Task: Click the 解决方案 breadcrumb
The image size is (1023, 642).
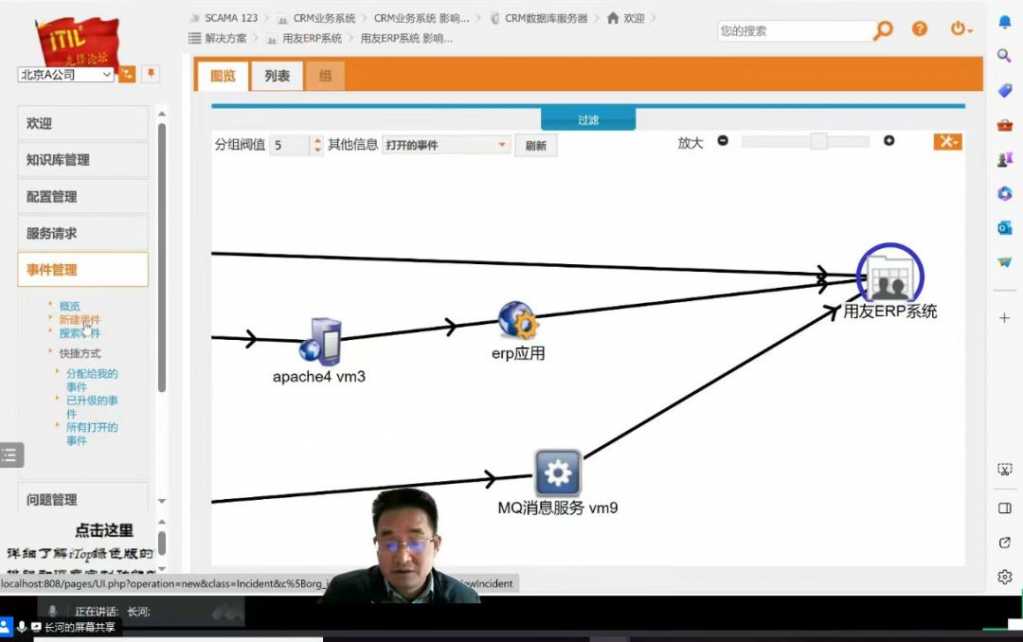Action: [x=226, y=38]
